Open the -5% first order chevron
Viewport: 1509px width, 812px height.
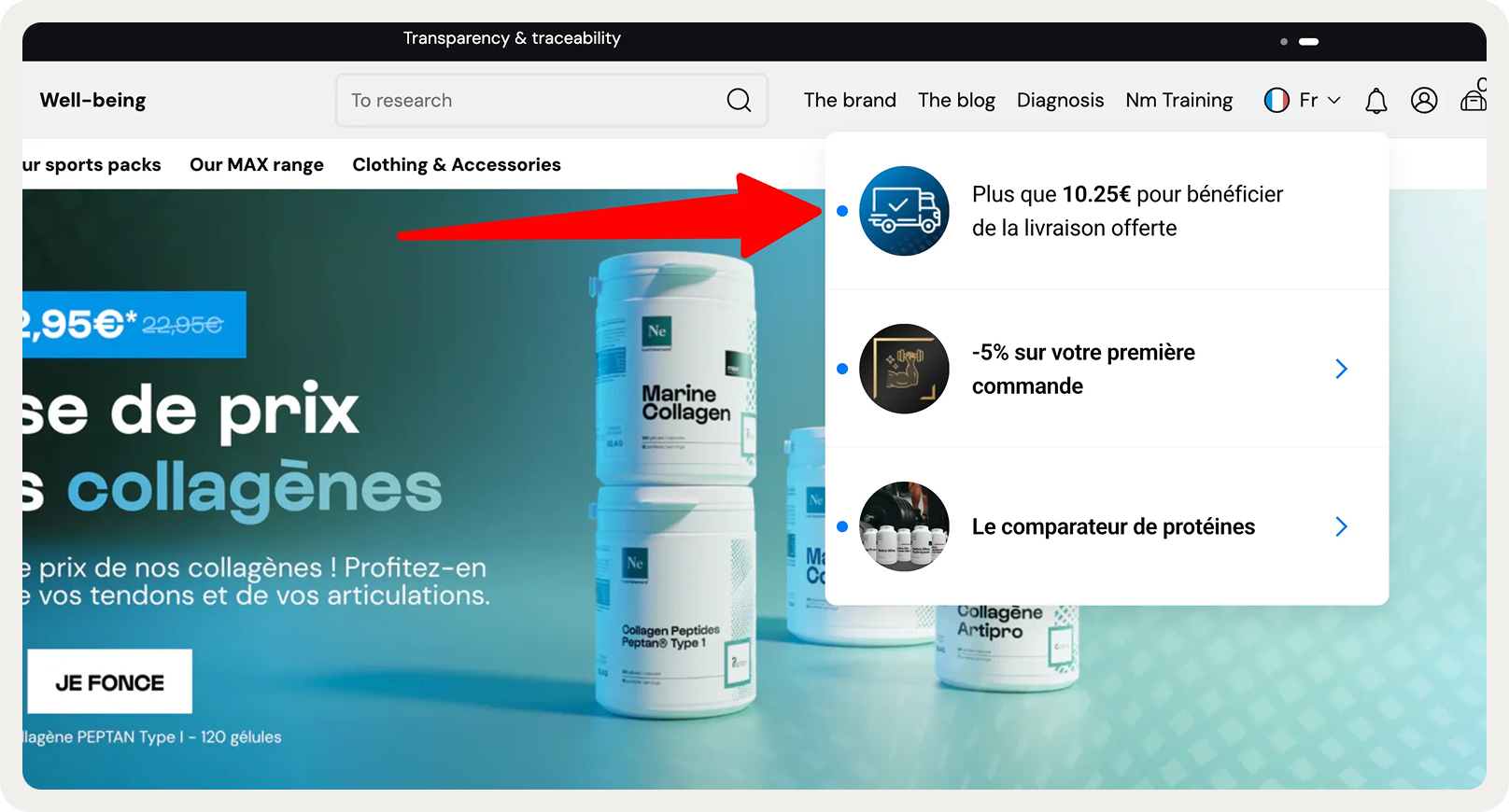[1342, 369]
